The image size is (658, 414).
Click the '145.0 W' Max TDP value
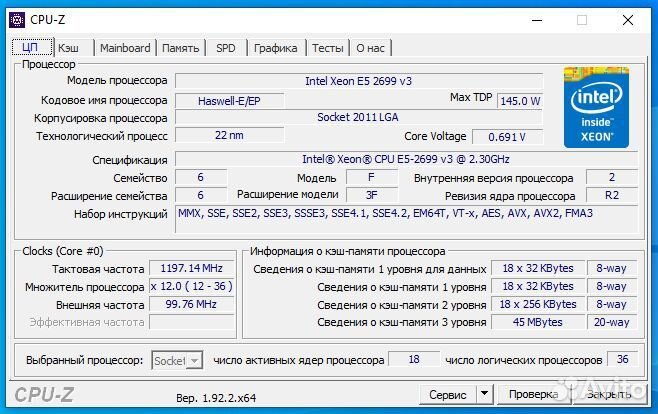pyautogui.click(x=520, y=101)
